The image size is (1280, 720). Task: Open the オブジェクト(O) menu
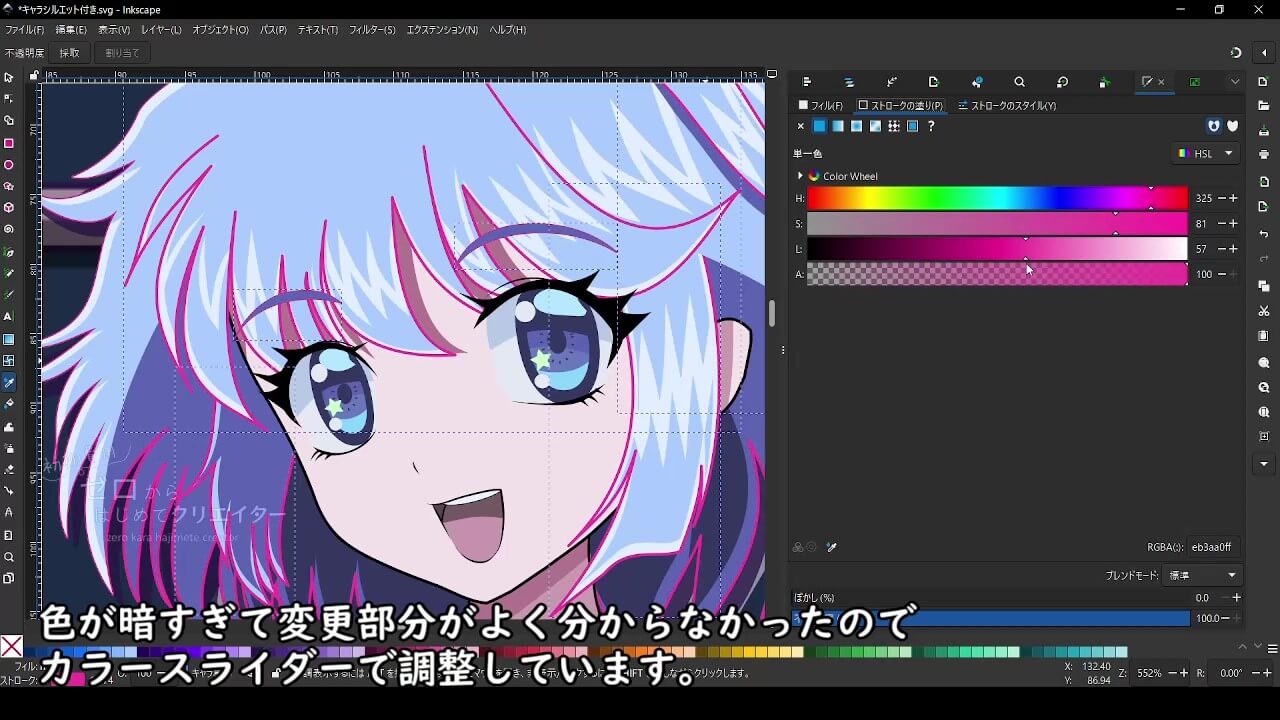(x=221, y=30)
